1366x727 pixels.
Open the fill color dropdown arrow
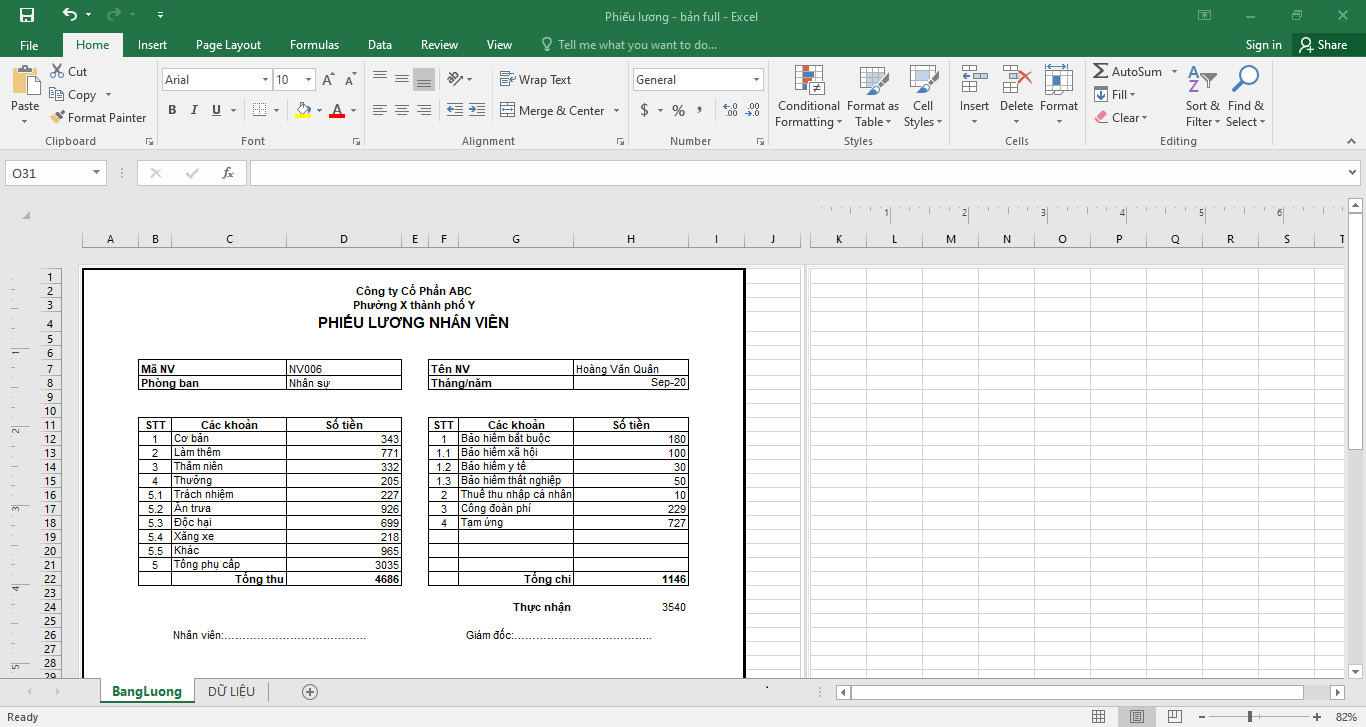click(x=319, y=110)
